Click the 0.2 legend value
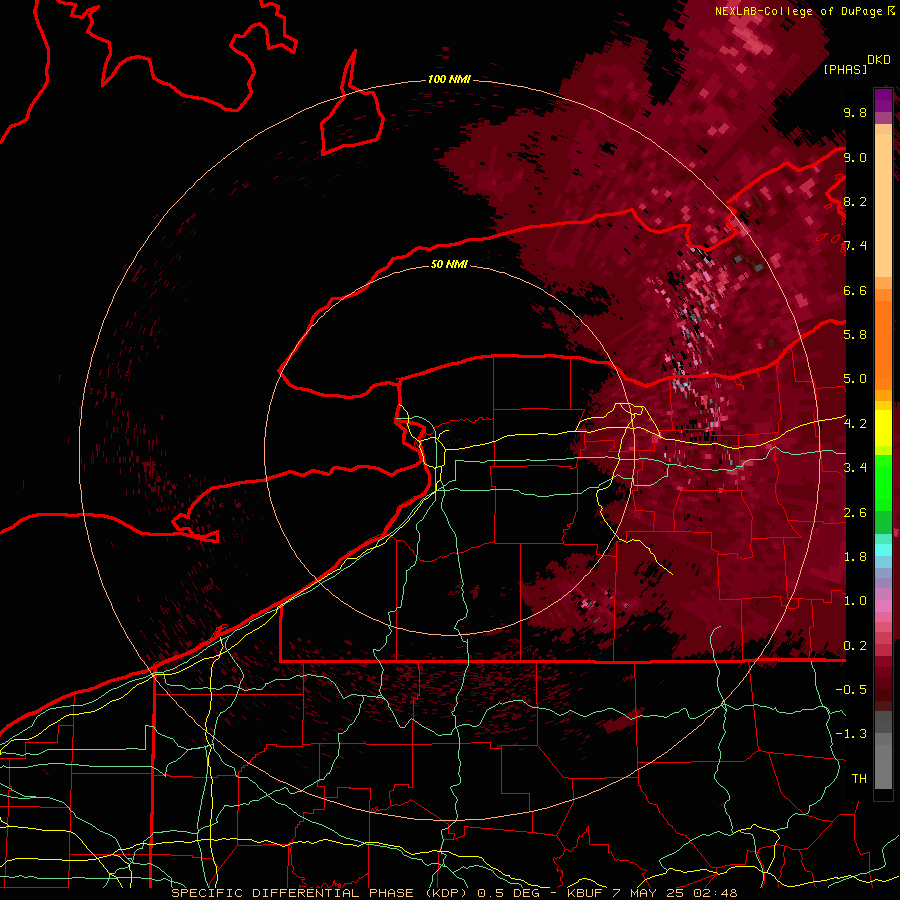 click(x=855, y=646)
